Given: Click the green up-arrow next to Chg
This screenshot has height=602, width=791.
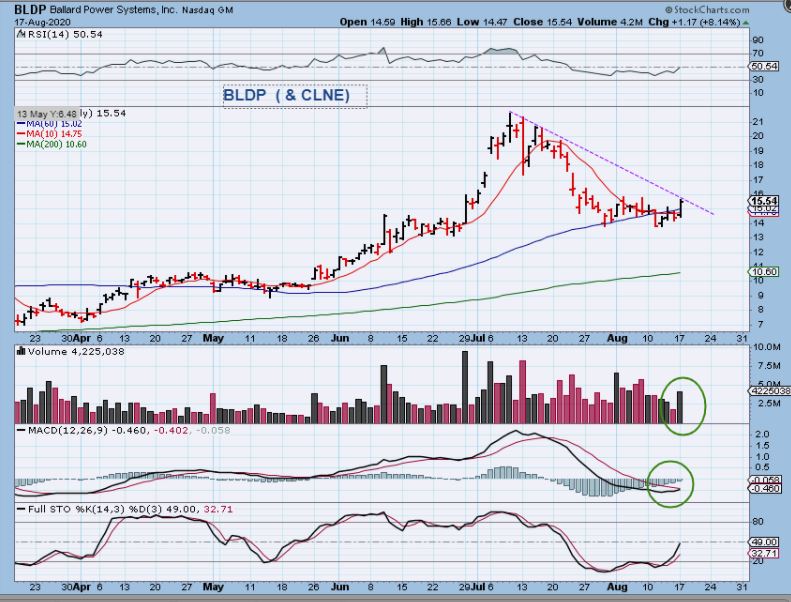Looking at the screenshot, I should pos(746,23).
